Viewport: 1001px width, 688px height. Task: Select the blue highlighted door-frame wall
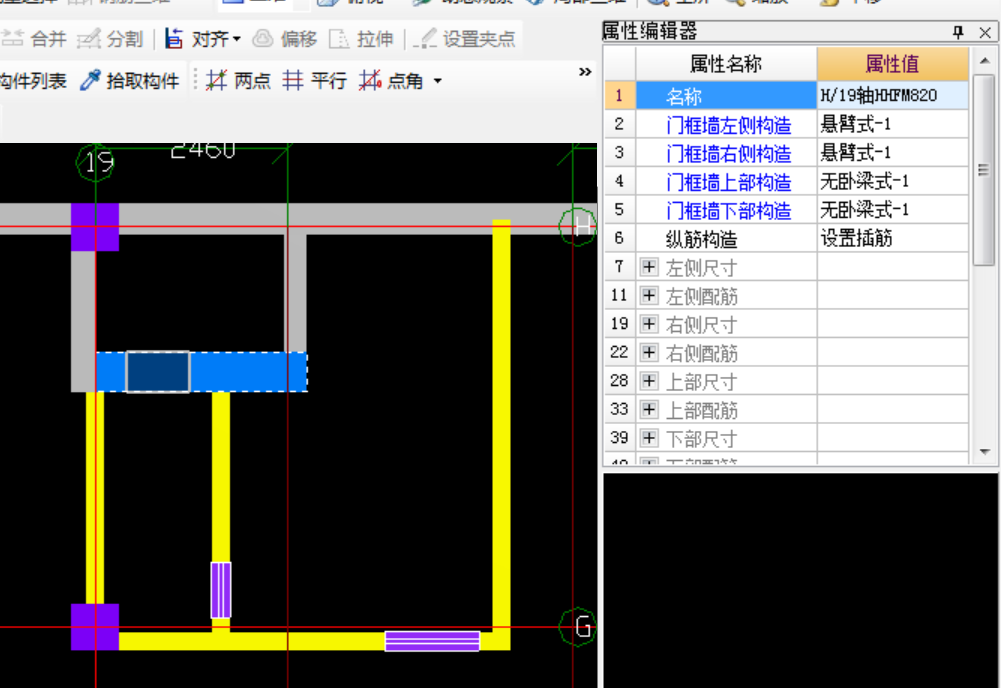249,371
